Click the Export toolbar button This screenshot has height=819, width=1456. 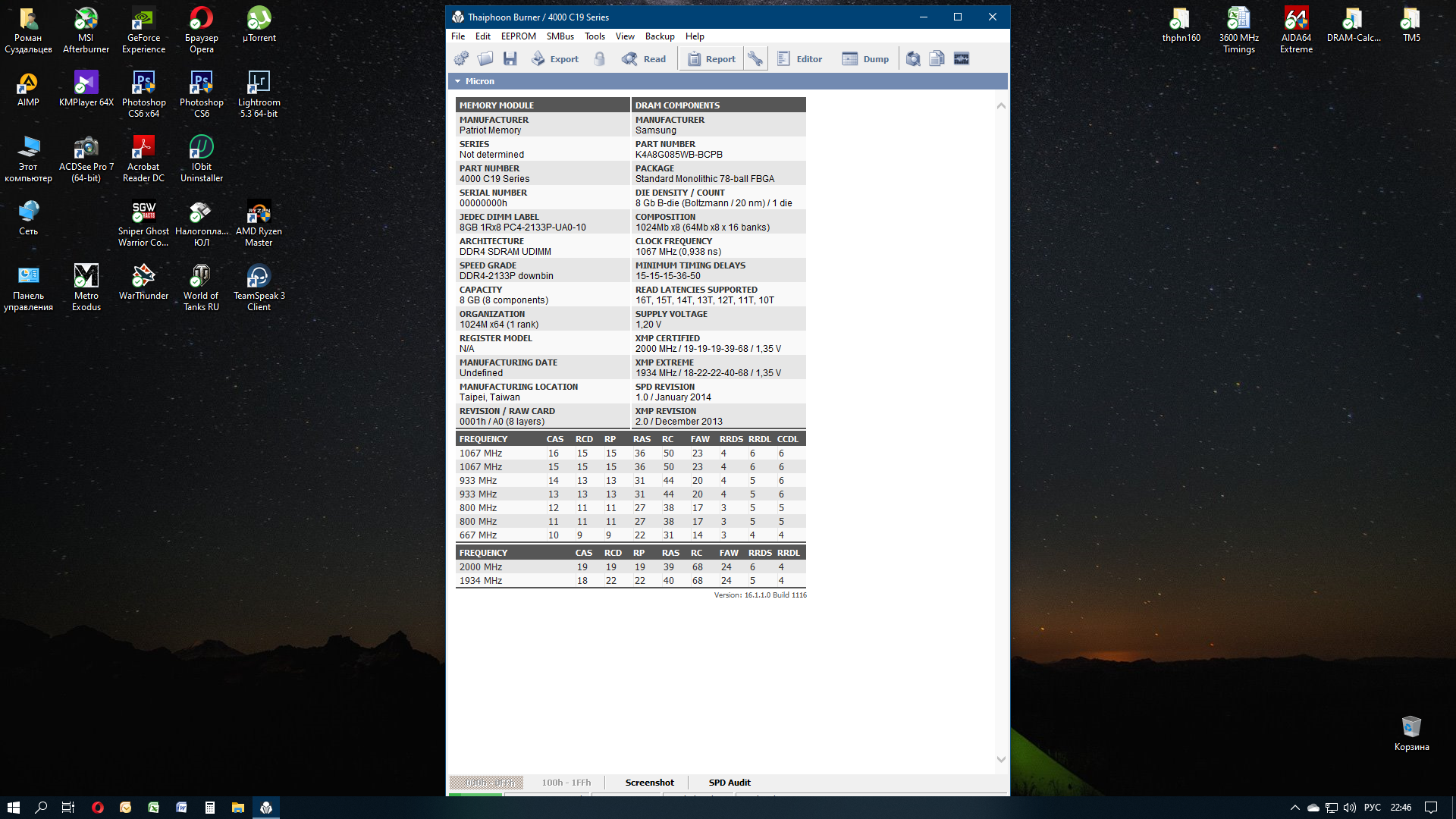[555, 58]
